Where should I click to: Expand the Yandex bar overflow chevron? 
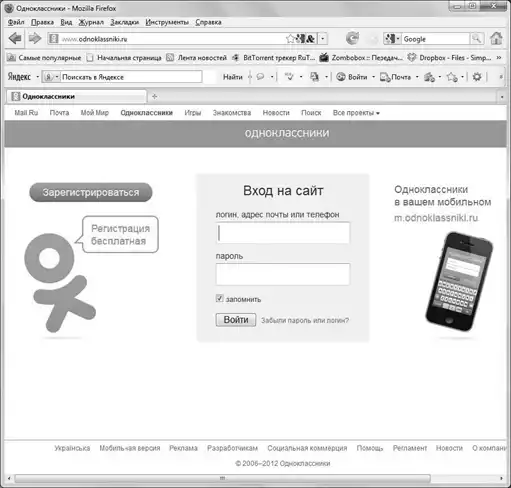pyautogui.click(x=501, y=77)
